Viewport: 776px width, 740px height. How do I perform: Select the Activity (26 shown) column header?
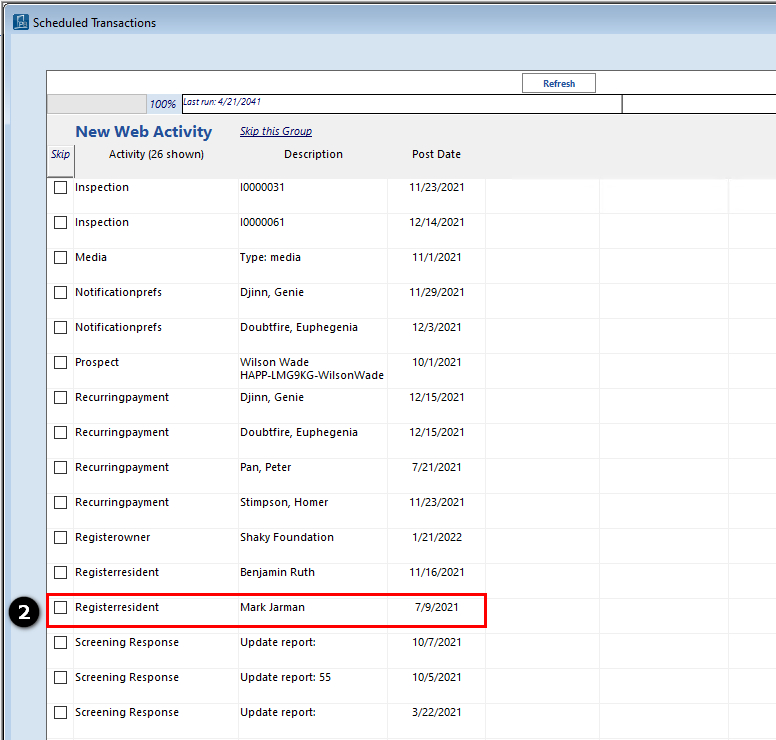coord(156,154)
